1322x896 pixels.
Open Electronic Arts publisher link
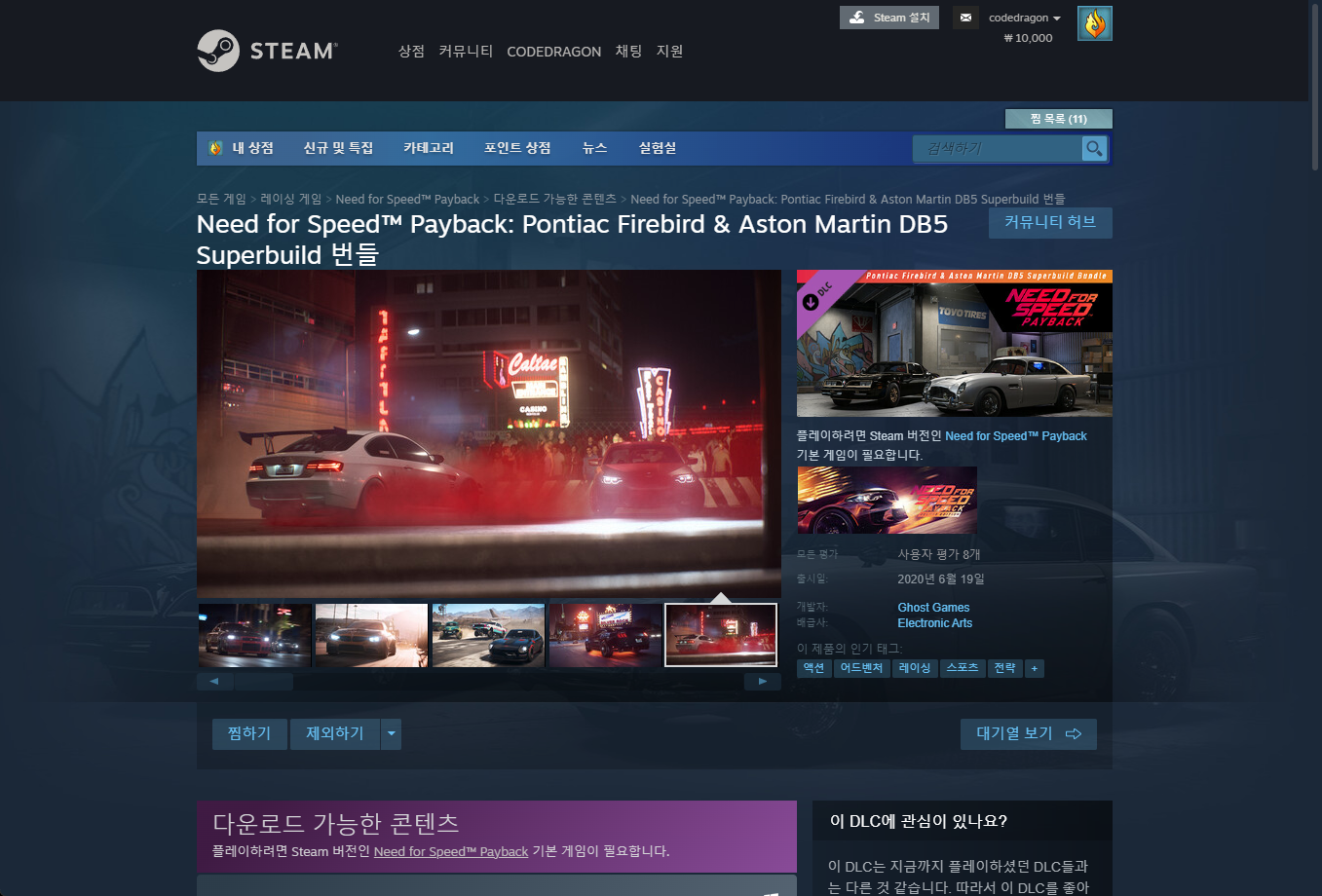[x=935, y=623]
